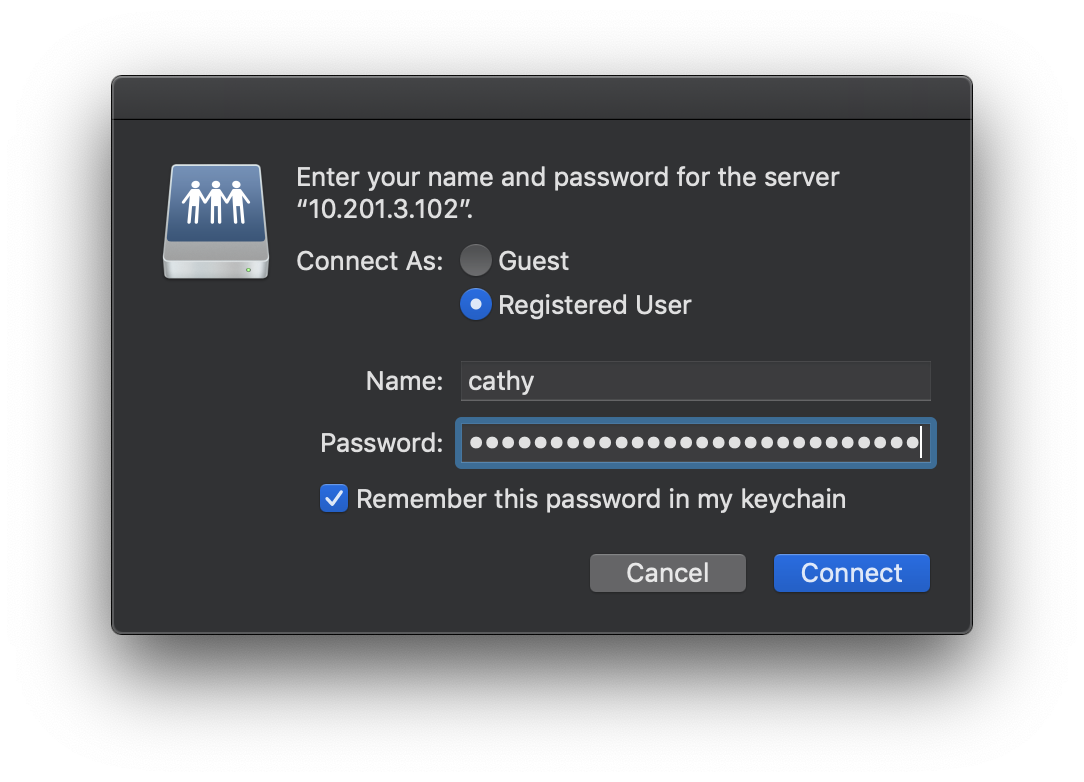Choose the Registered User radio button
Image resolution: width=1084 pixels, height=782 pixels.
coord(476,305)
